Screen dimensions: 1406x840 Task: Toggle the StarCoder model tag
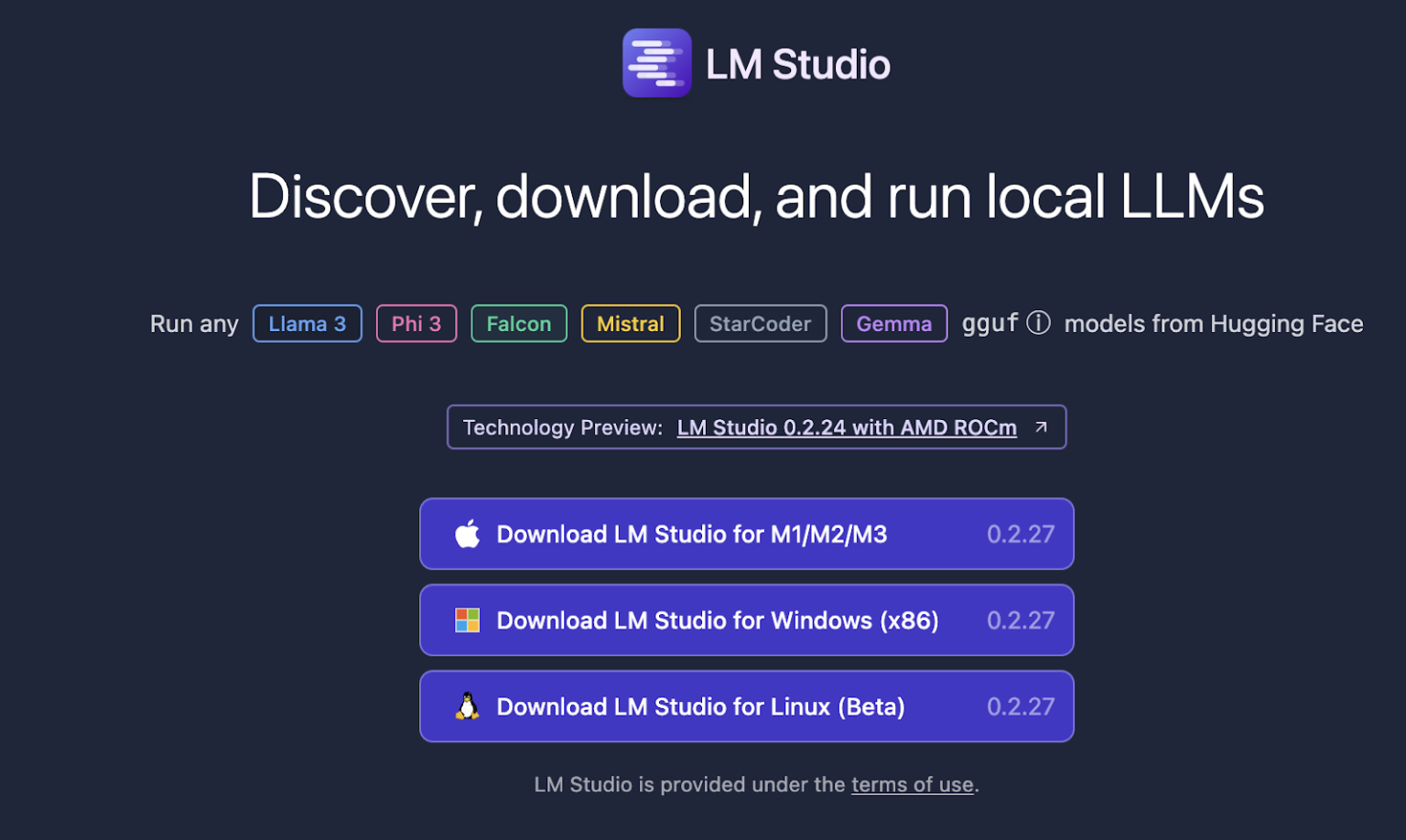[760, 323]
